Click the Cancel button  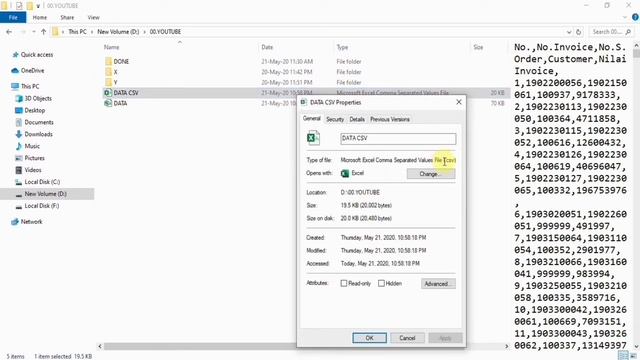pos(407,338)
